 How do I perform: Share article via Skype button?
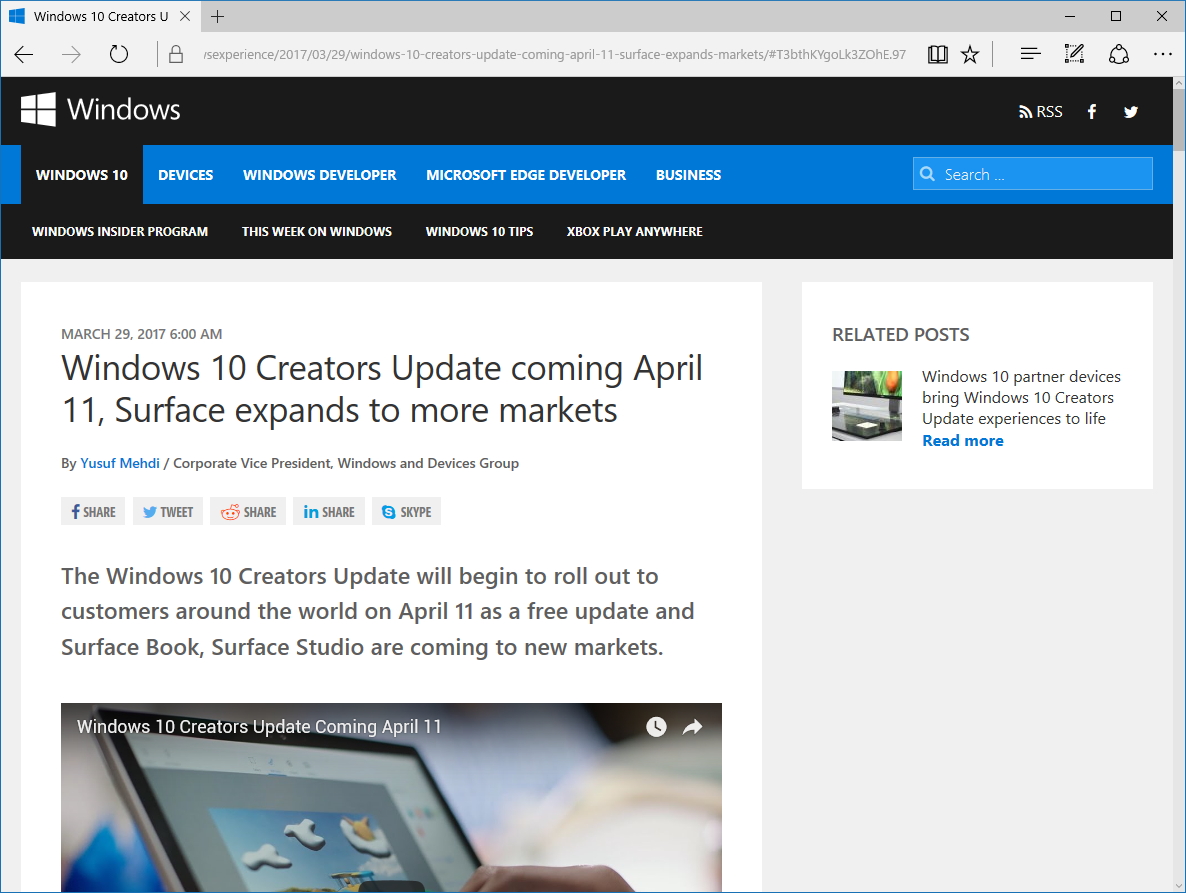(x=406, y=512)
